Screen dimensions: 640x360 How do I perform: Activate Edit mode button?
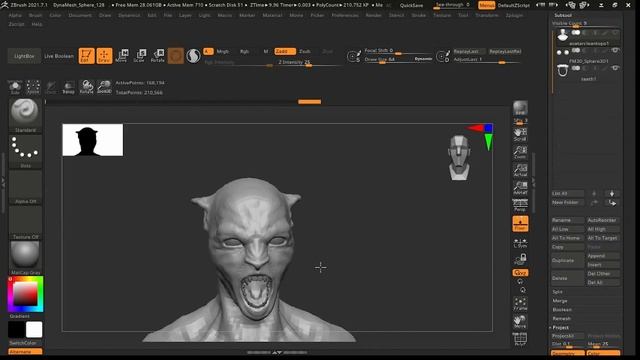[x=87, y=56]
